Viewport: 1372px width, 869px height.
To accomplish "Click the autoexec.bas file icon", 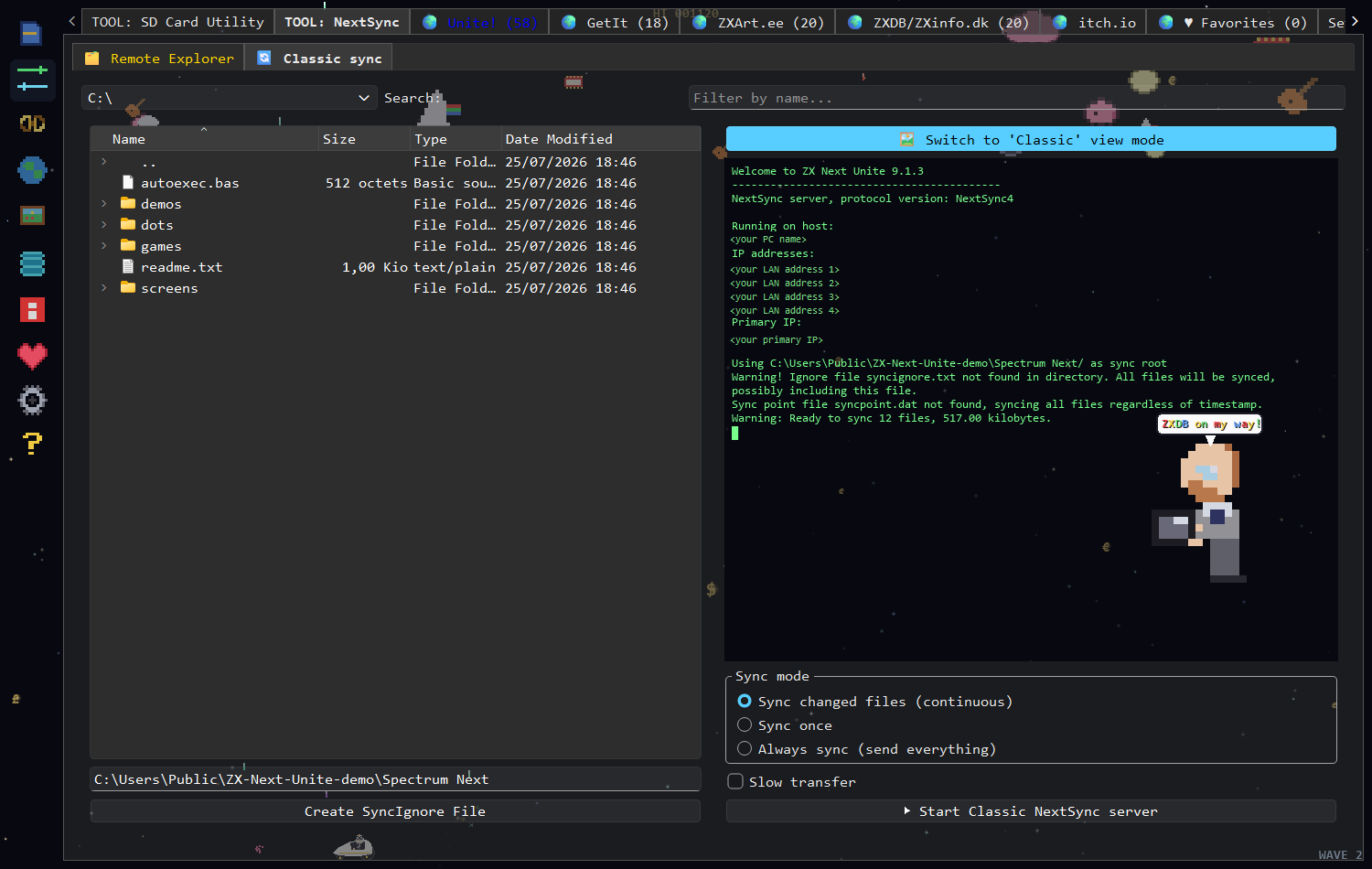I will pos(128,182).
